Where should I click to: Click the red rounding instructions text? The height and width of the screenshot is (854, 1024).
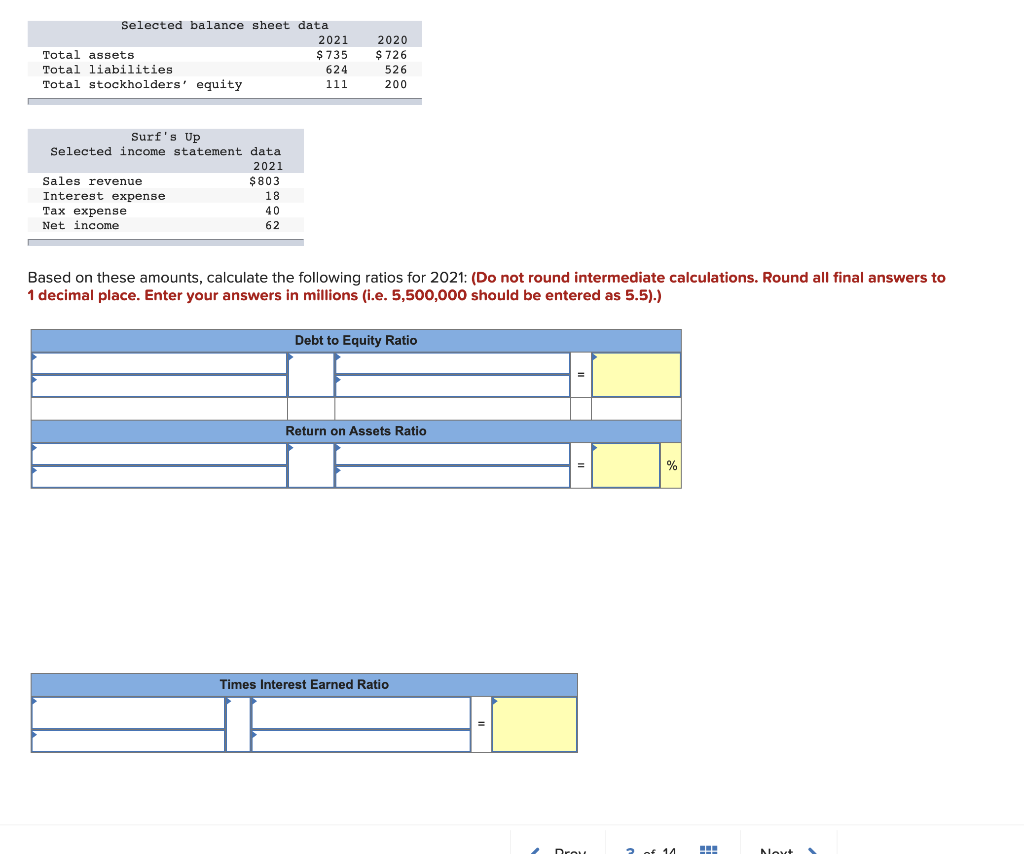pos(487,287)
